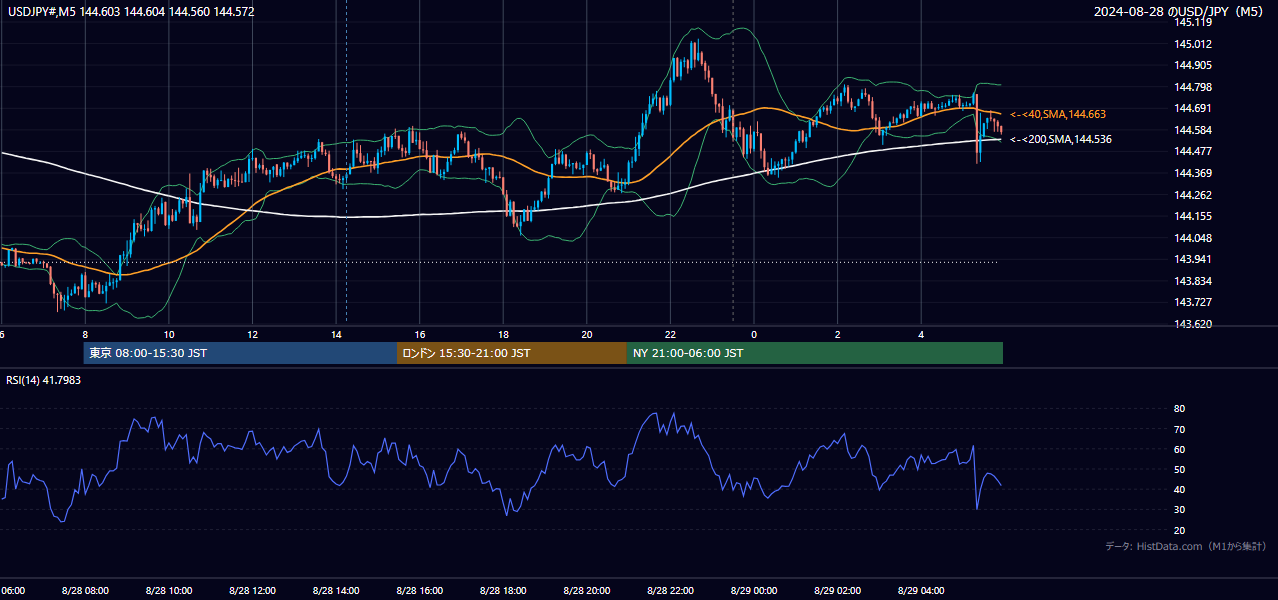
Task: Select the NY 21:00-06:00 JST session bar
Action: [815, 353]
